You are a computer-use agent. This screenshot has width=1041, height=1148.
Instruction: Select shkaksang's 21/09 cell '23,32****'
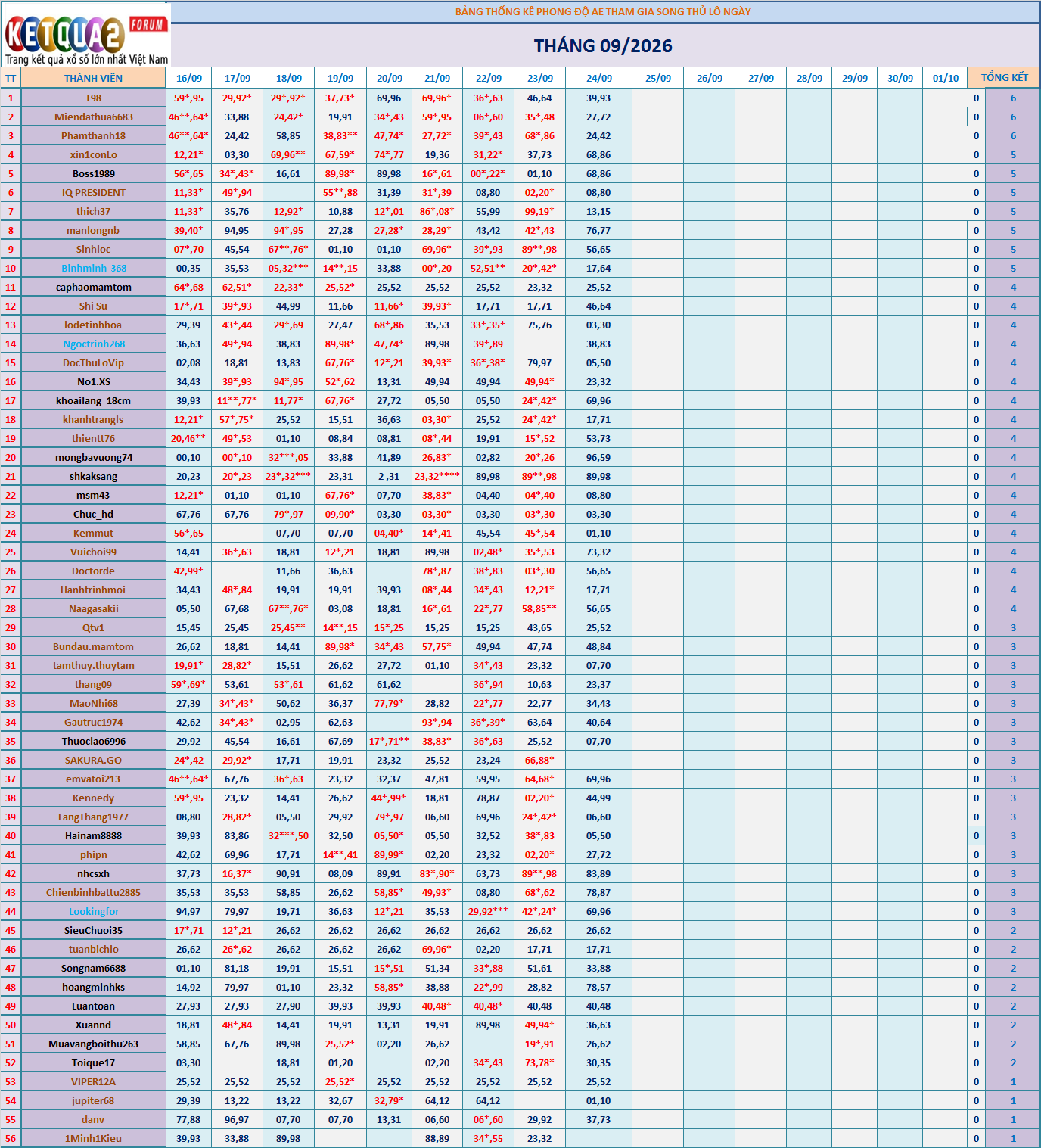(437, 476)
